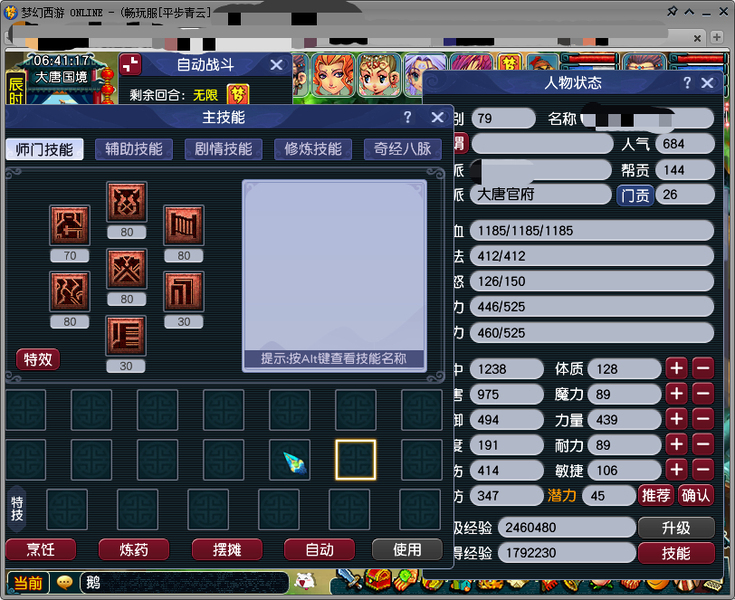Click the 辰时 time indicator
Screen dimensions: 735x600
pos(16,89)
